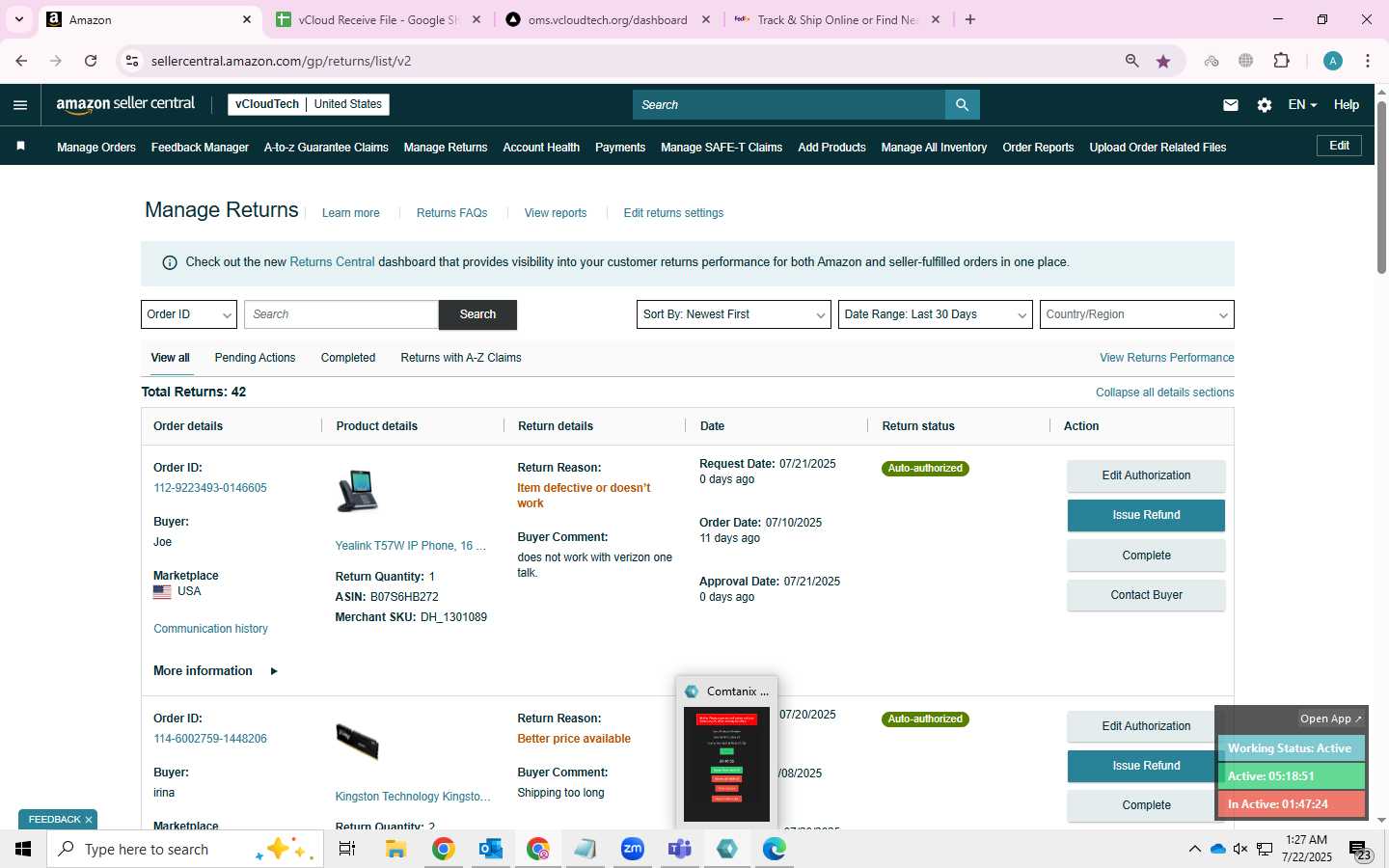
Task: Open File Explorer from taskbar
Action: click(395, 849)
